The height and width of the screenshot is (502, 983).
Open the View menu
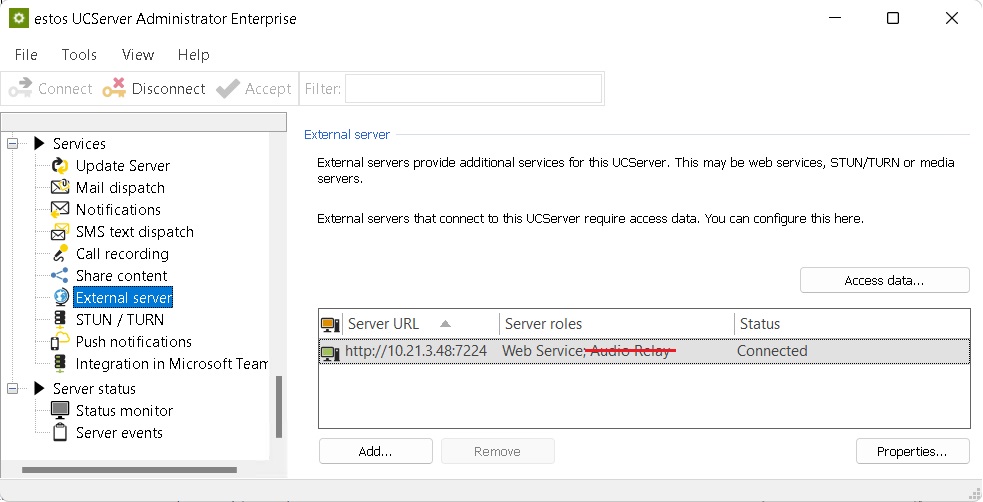click(x=138, y=55)
